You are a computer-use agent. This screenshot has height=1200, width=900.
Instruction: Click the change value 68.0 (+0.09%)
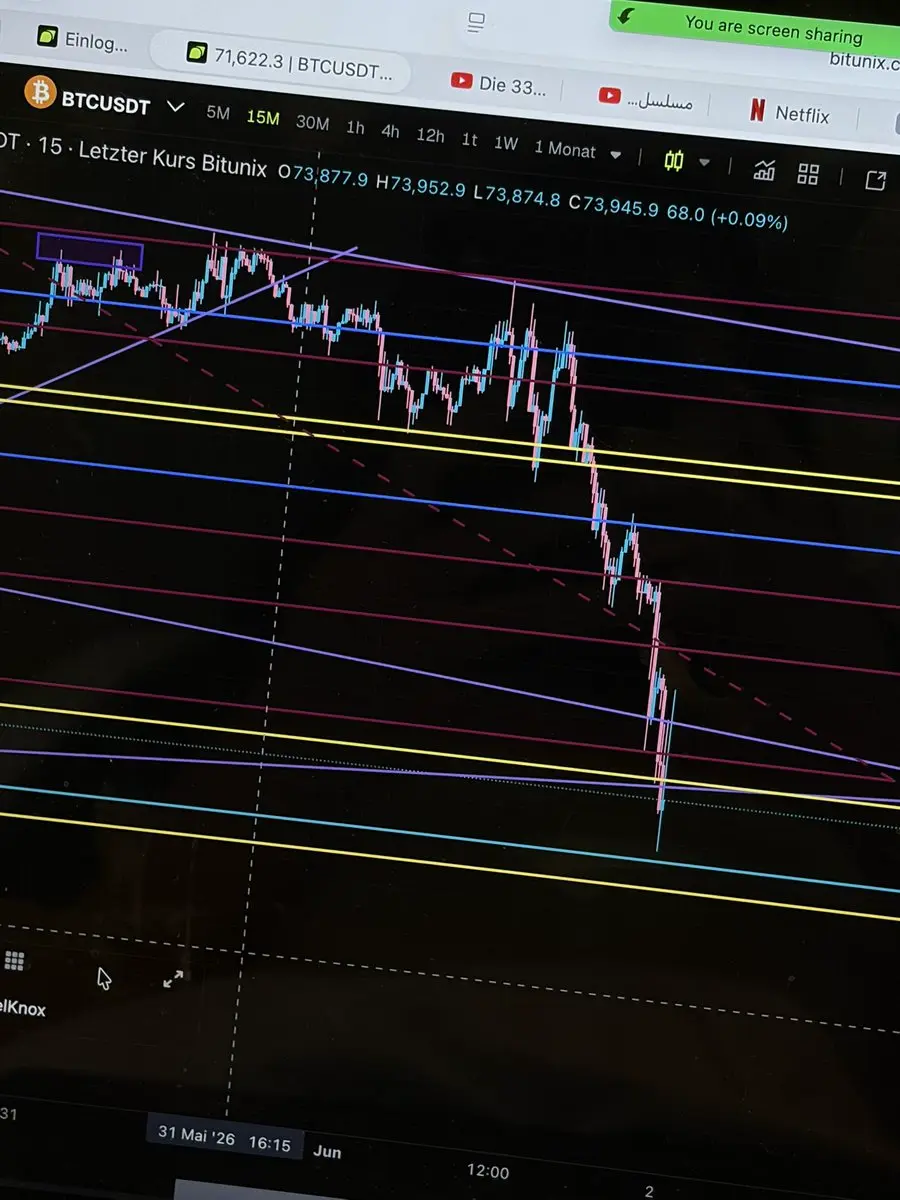point(728,217)
